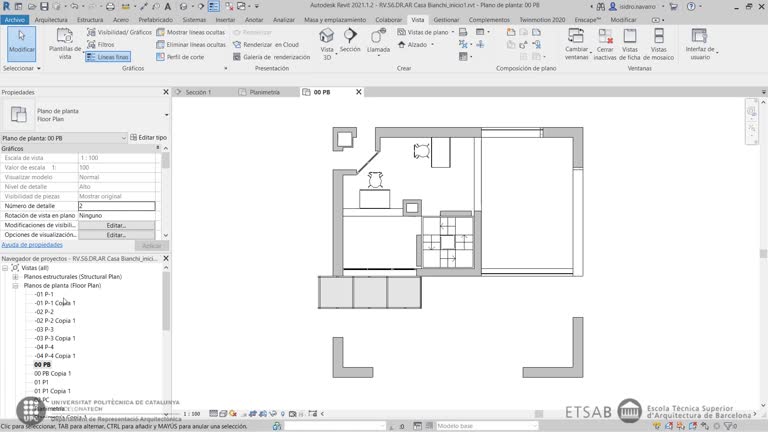Select the Modificar tool in the ribbon
Viewport: 768px width, 432px height.
click(x=21, y=42)
